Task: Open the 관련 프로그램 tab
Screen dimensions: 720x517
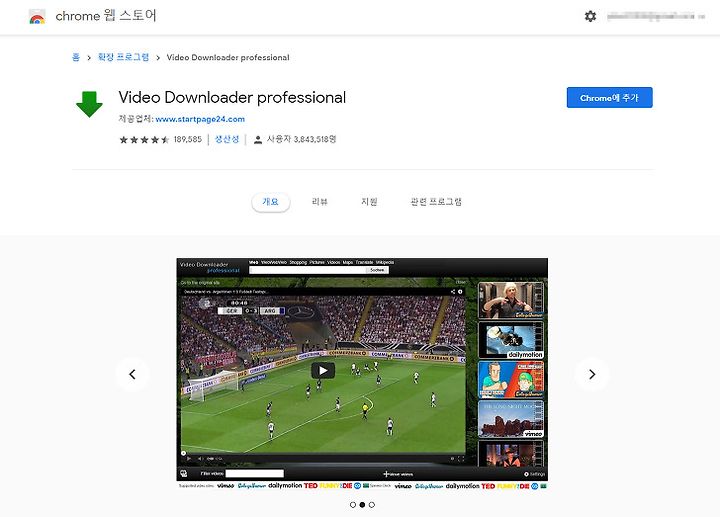Action: click(436, 202)
